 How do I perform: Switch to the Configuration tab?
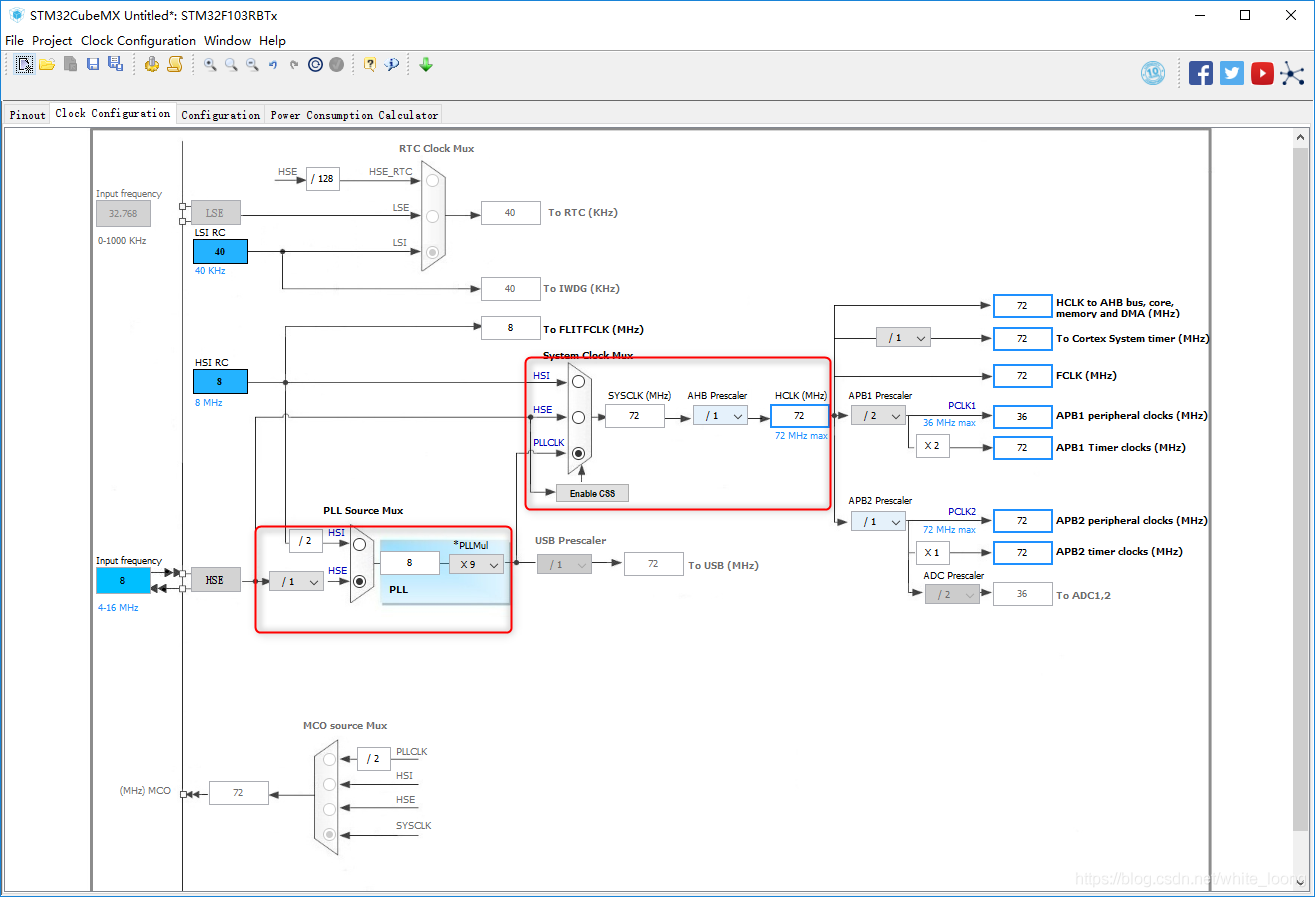coord(220,115)
